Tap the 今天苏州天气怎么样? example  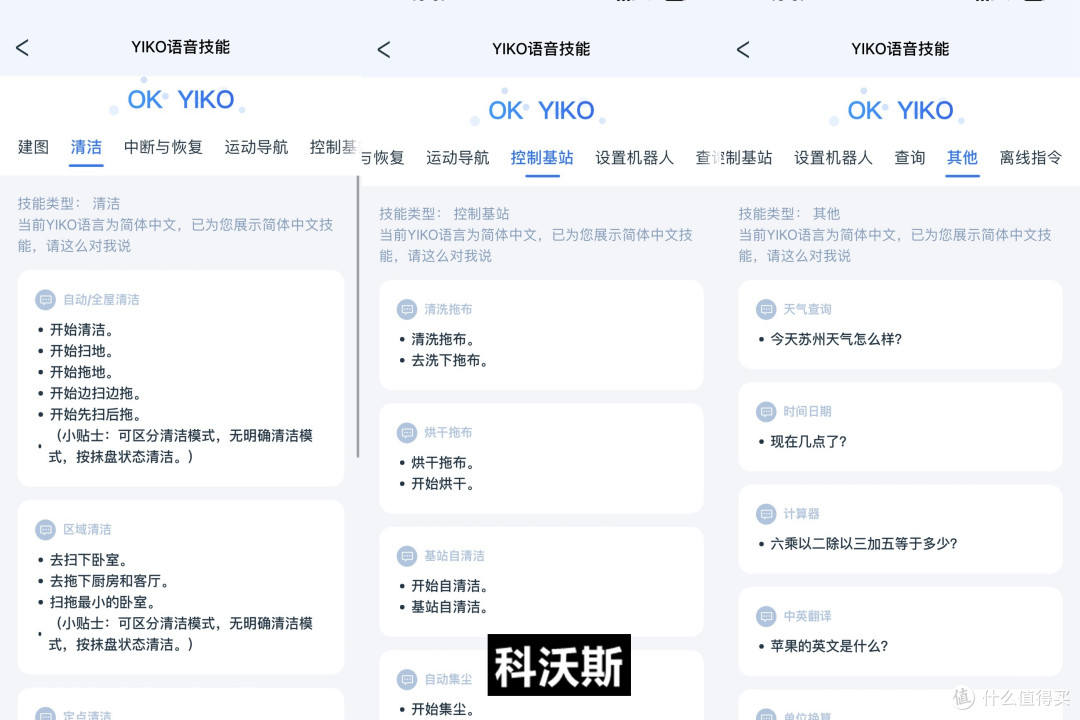[x=836, y=339]
